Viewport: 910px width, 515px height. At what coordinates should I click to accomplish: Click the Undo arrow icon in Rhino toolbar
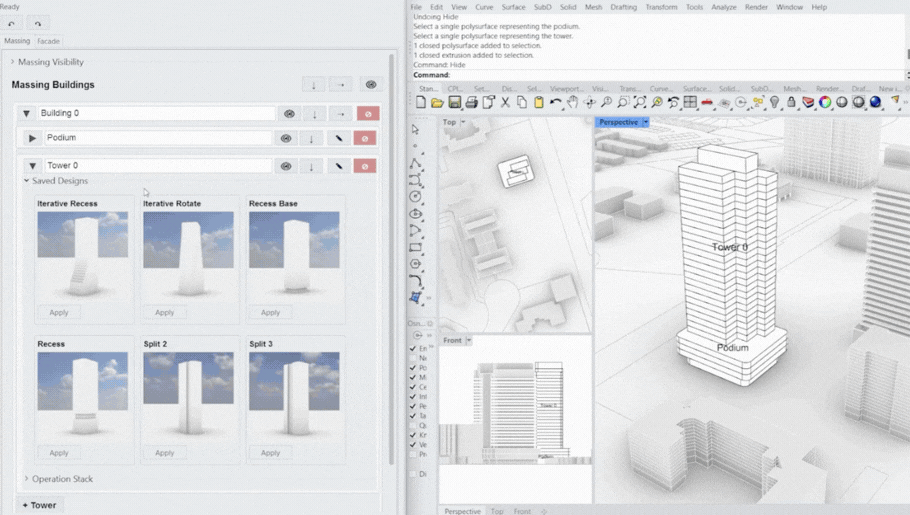[555, 102]
